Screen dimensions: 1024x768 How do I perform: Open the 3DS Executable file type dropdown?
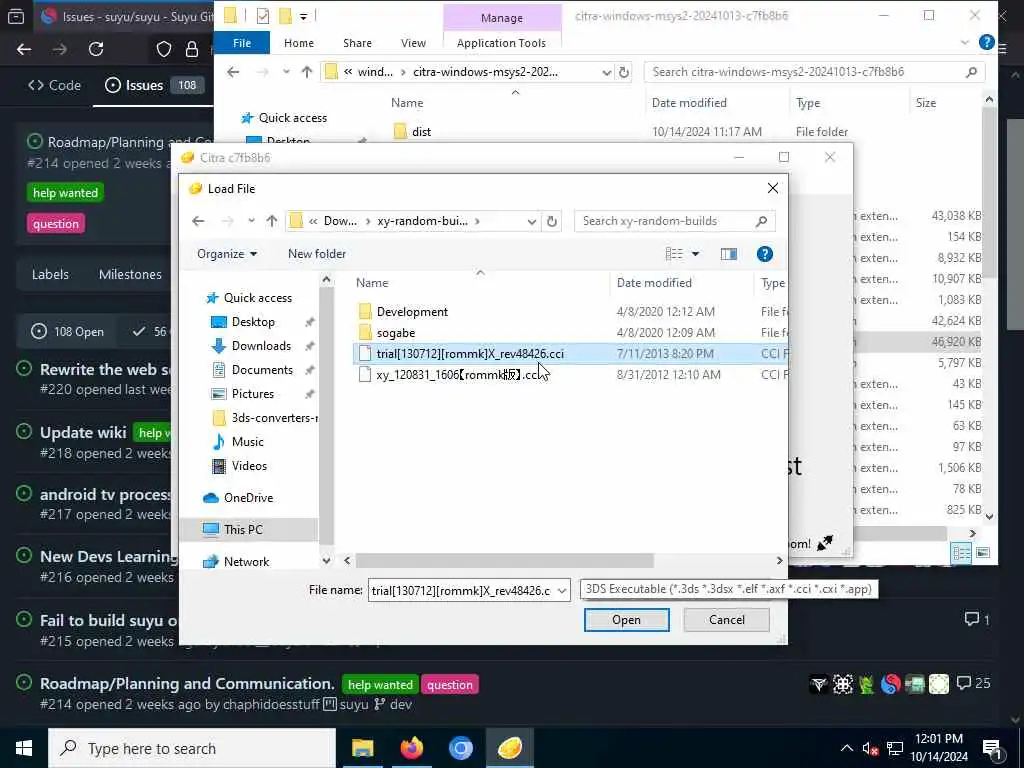(x=728, y=589)
